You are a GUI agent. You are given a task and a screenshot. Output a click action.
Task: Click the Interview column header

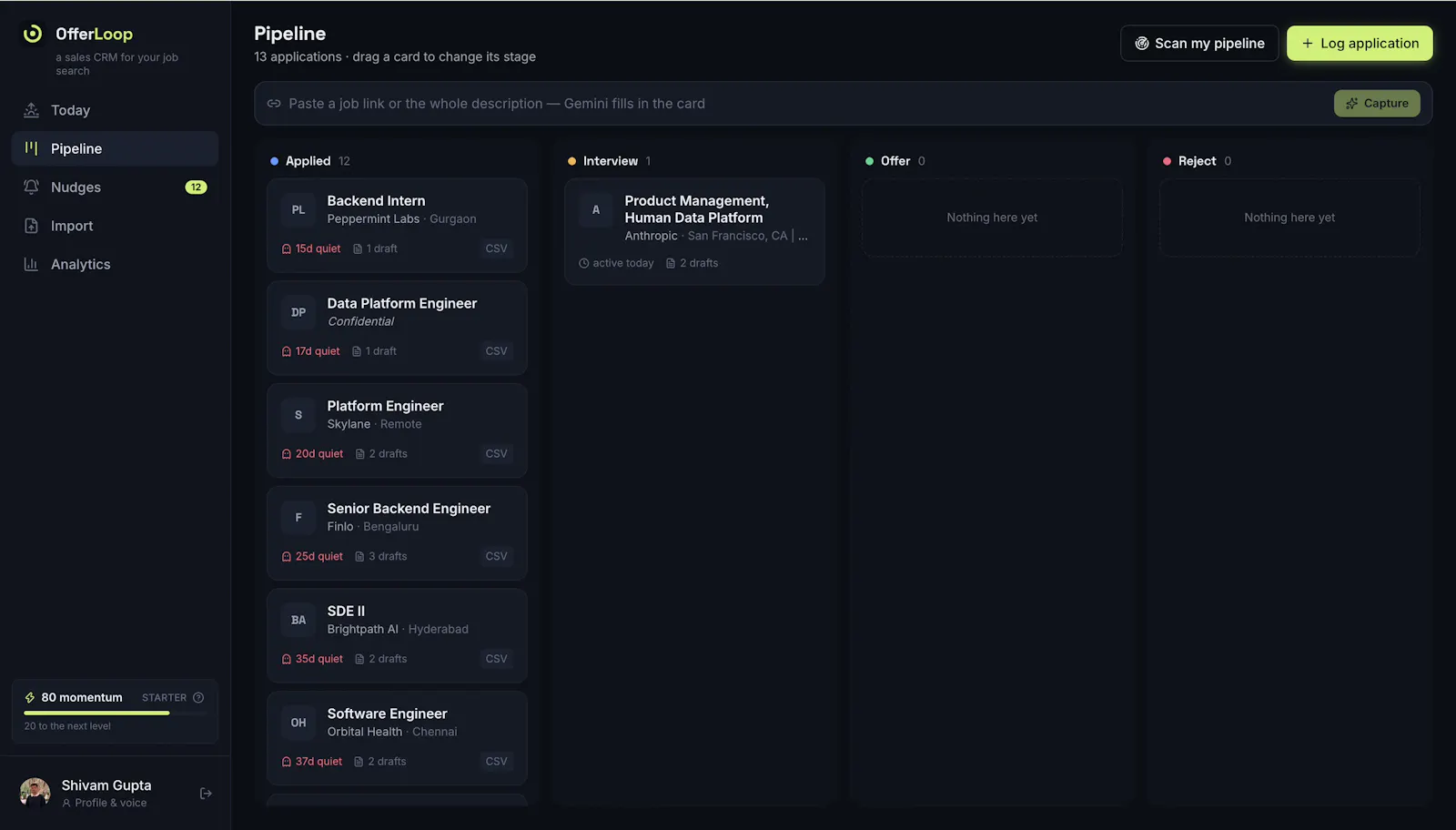tap(609, 161)
